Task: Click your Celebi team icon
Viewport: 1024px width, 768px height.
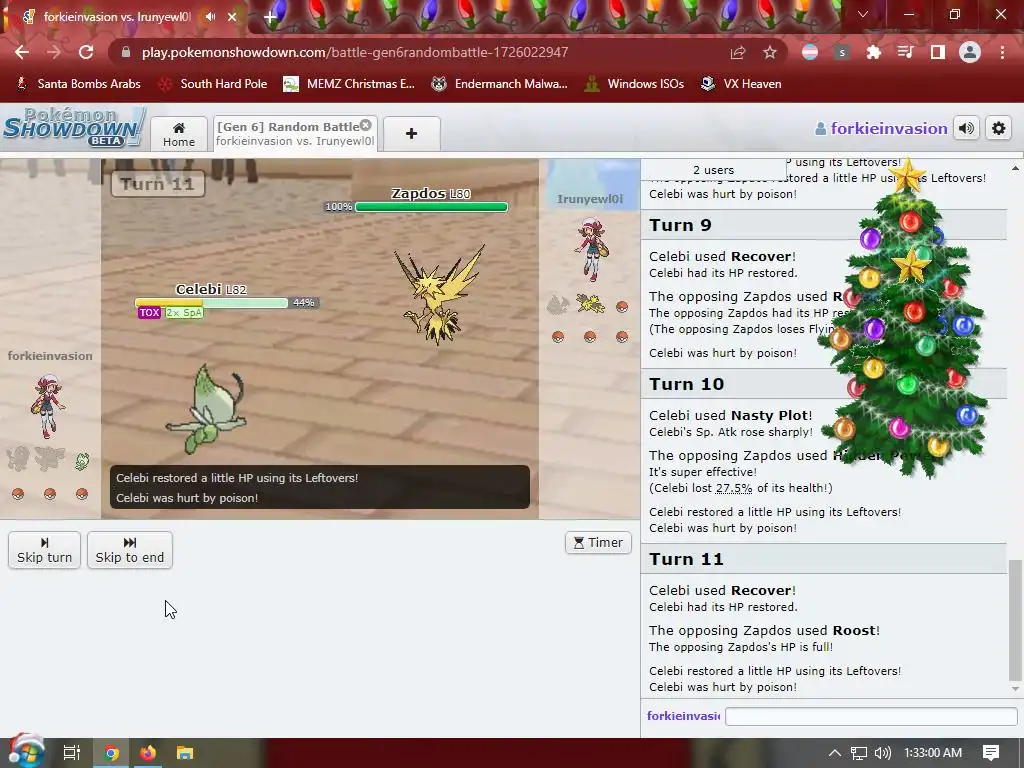Action: point(82,461)
